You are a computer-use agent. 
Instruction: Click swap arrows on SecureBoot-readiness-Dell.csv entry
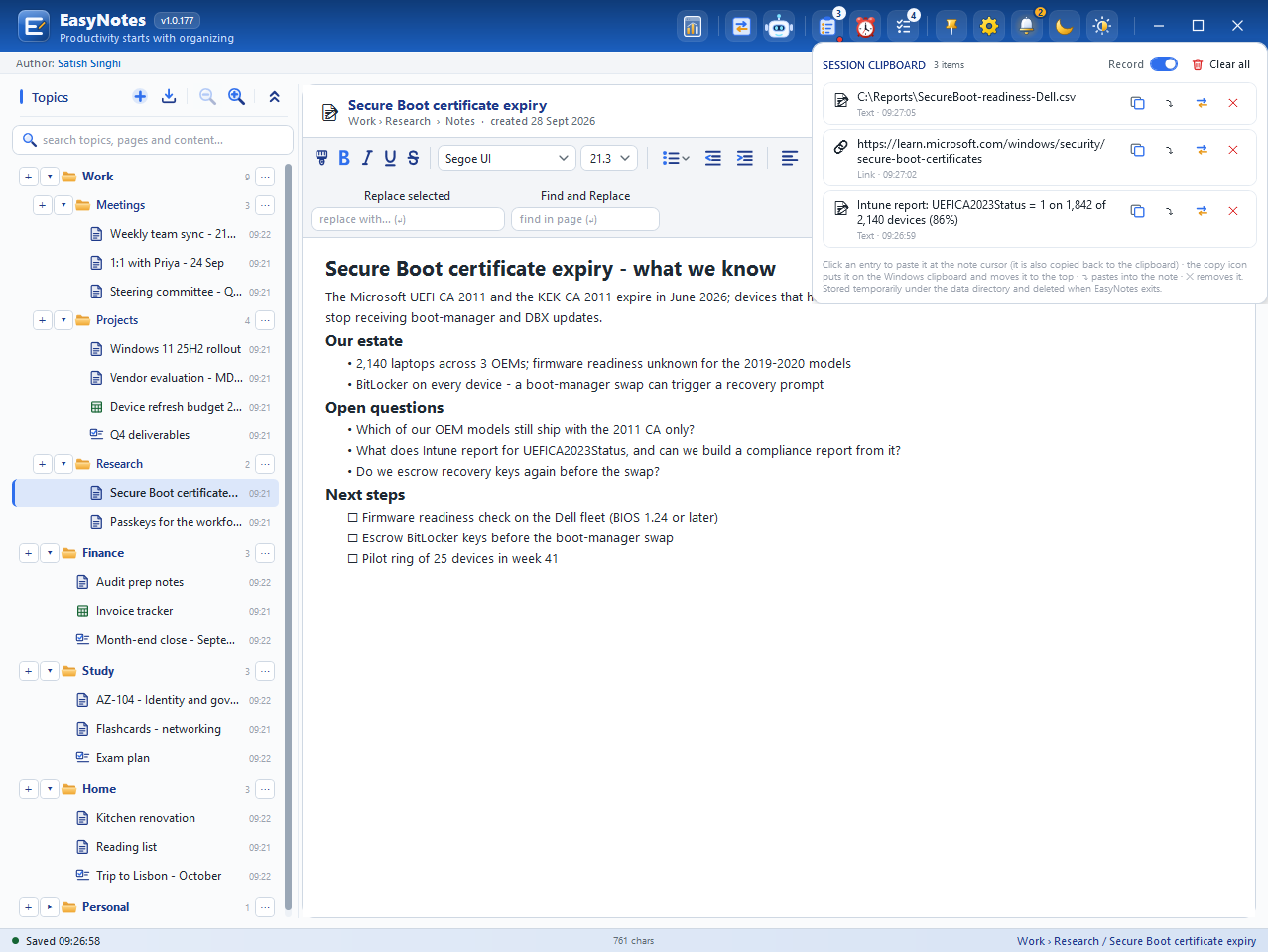1202,103
